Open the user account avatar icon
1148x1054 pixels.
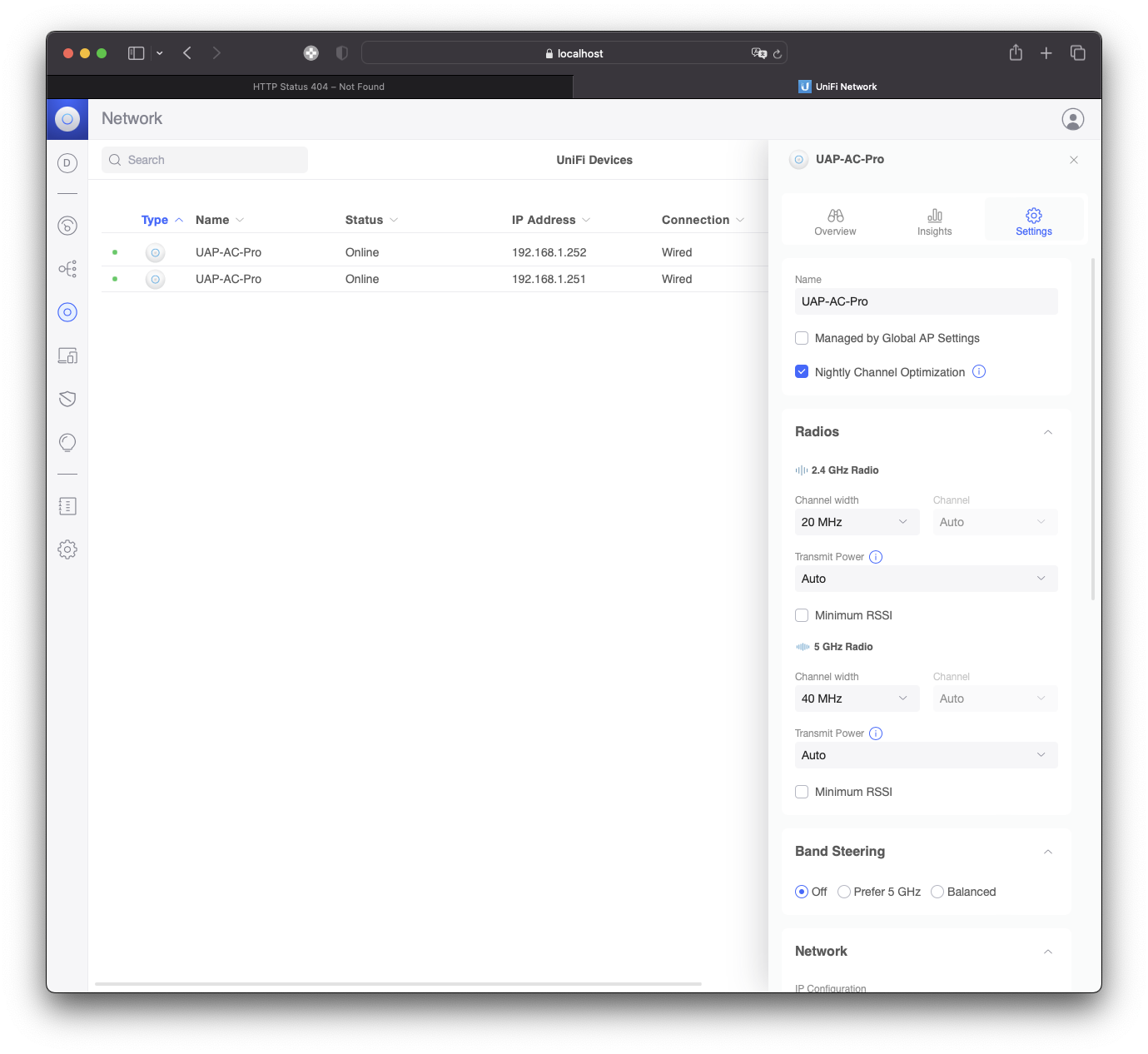pos(1073,119)
